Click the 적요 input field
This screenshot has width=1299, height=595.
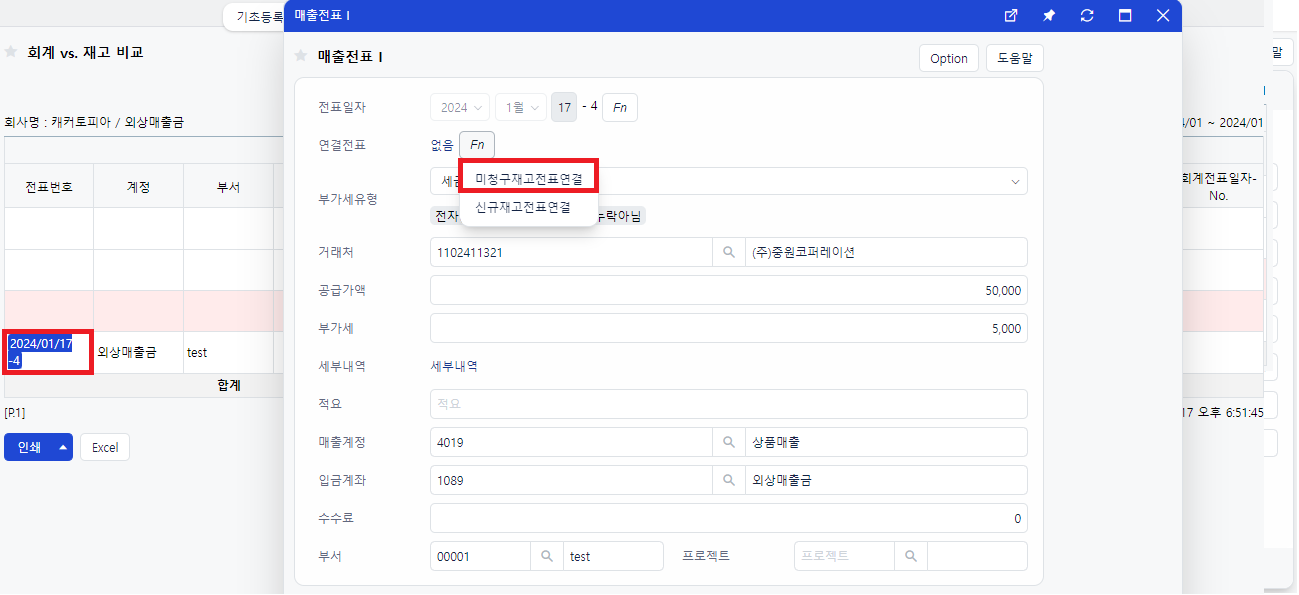(729, 404)
